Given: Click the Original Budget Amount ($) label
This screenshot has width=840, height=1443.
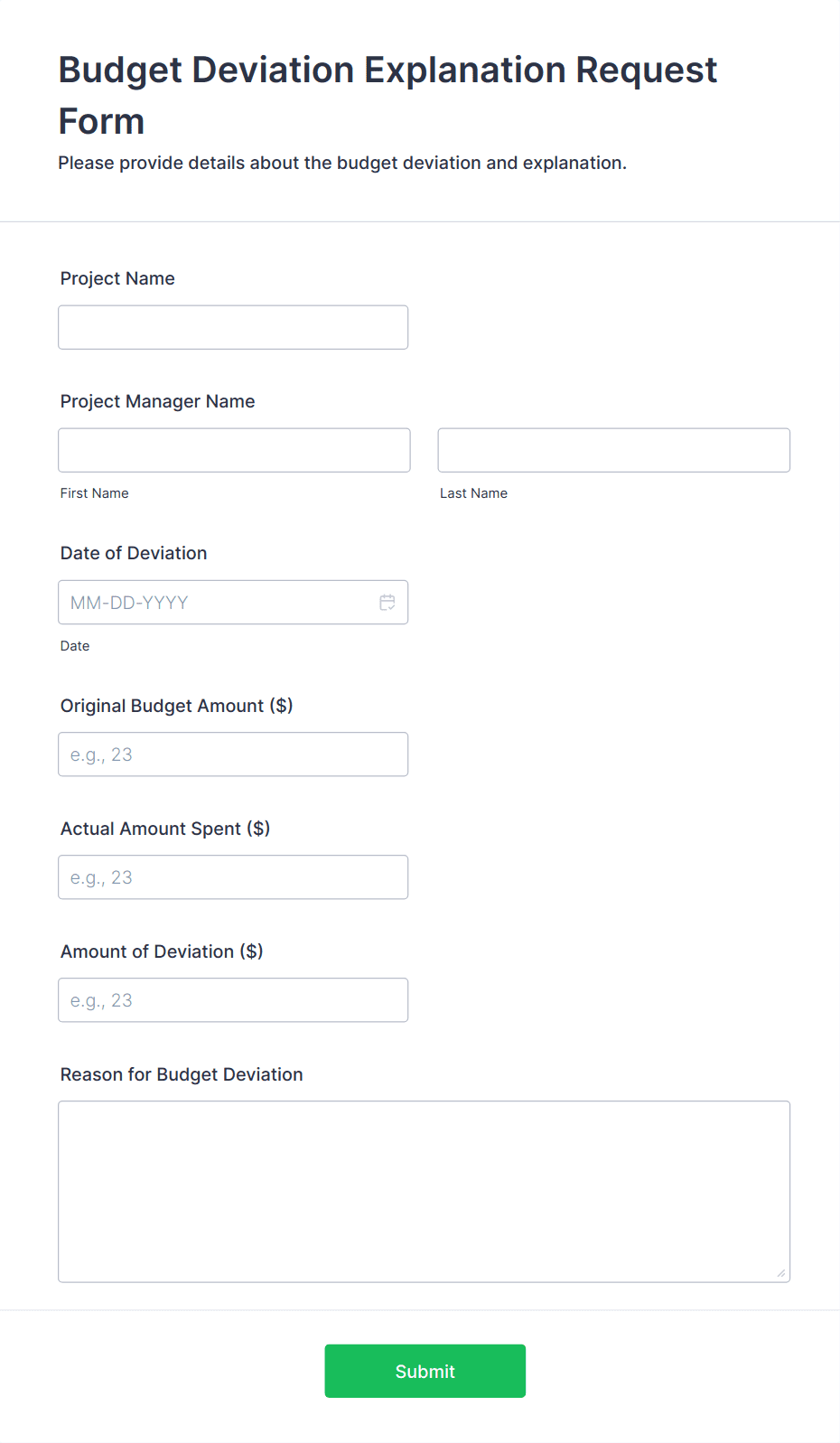Looking at the screenshot, I should pos(177,706).
